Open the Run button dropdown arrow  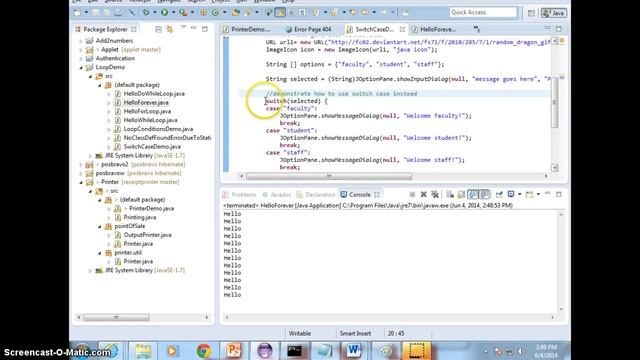[173, 13]
